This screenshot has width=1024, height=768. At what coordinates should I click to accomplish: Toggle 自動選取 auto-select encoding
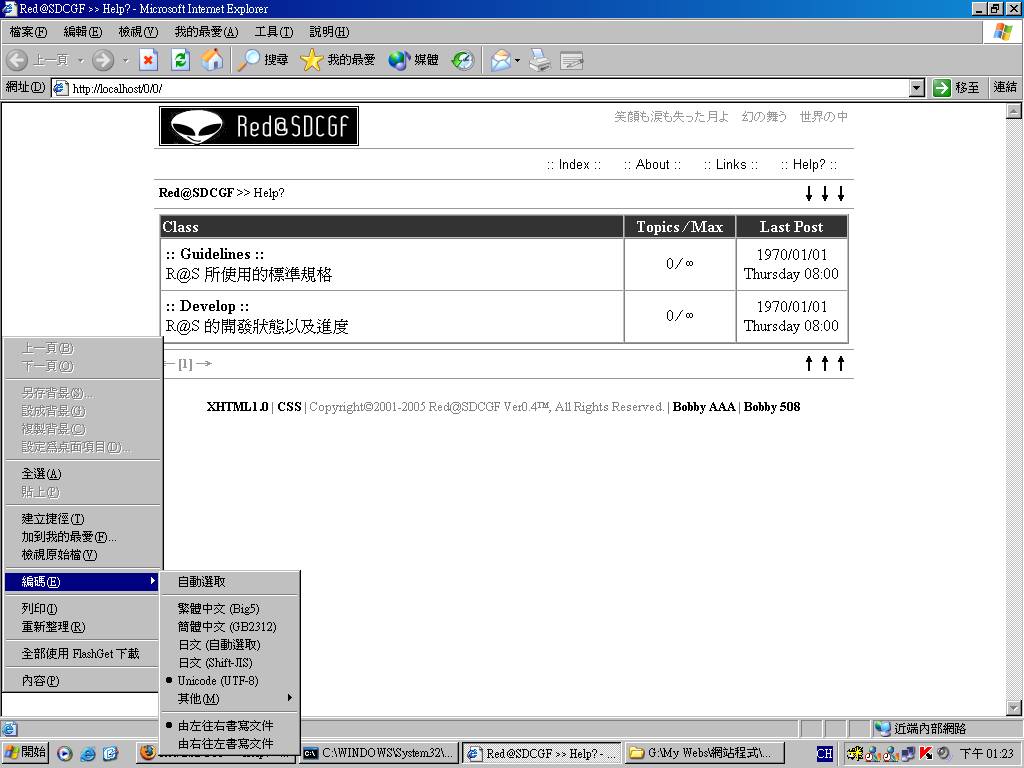tap(229, 582)
